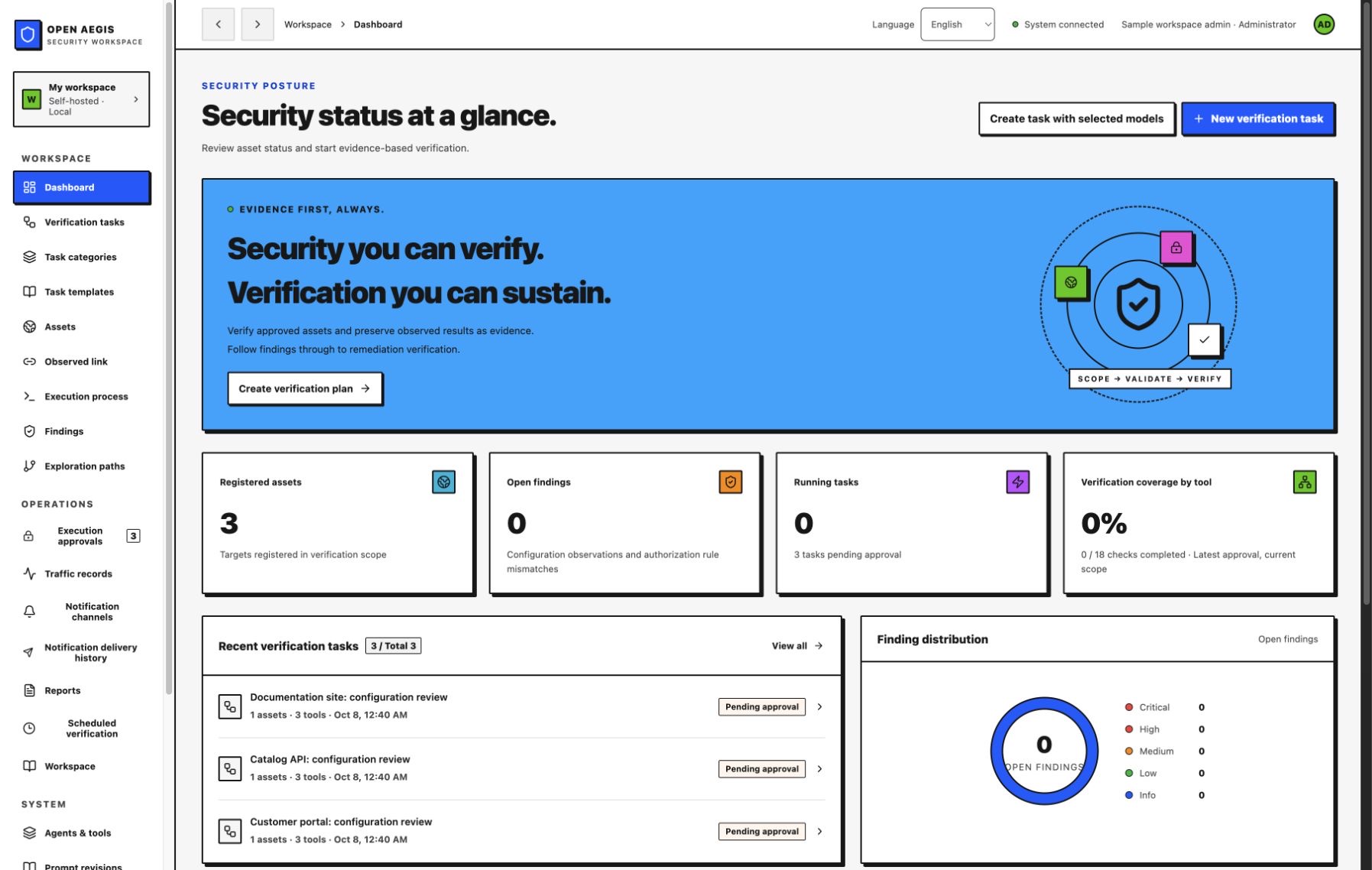
Task: Click the Open findings shield card icon
Action: pyautogui.click(x=731, y=482)
